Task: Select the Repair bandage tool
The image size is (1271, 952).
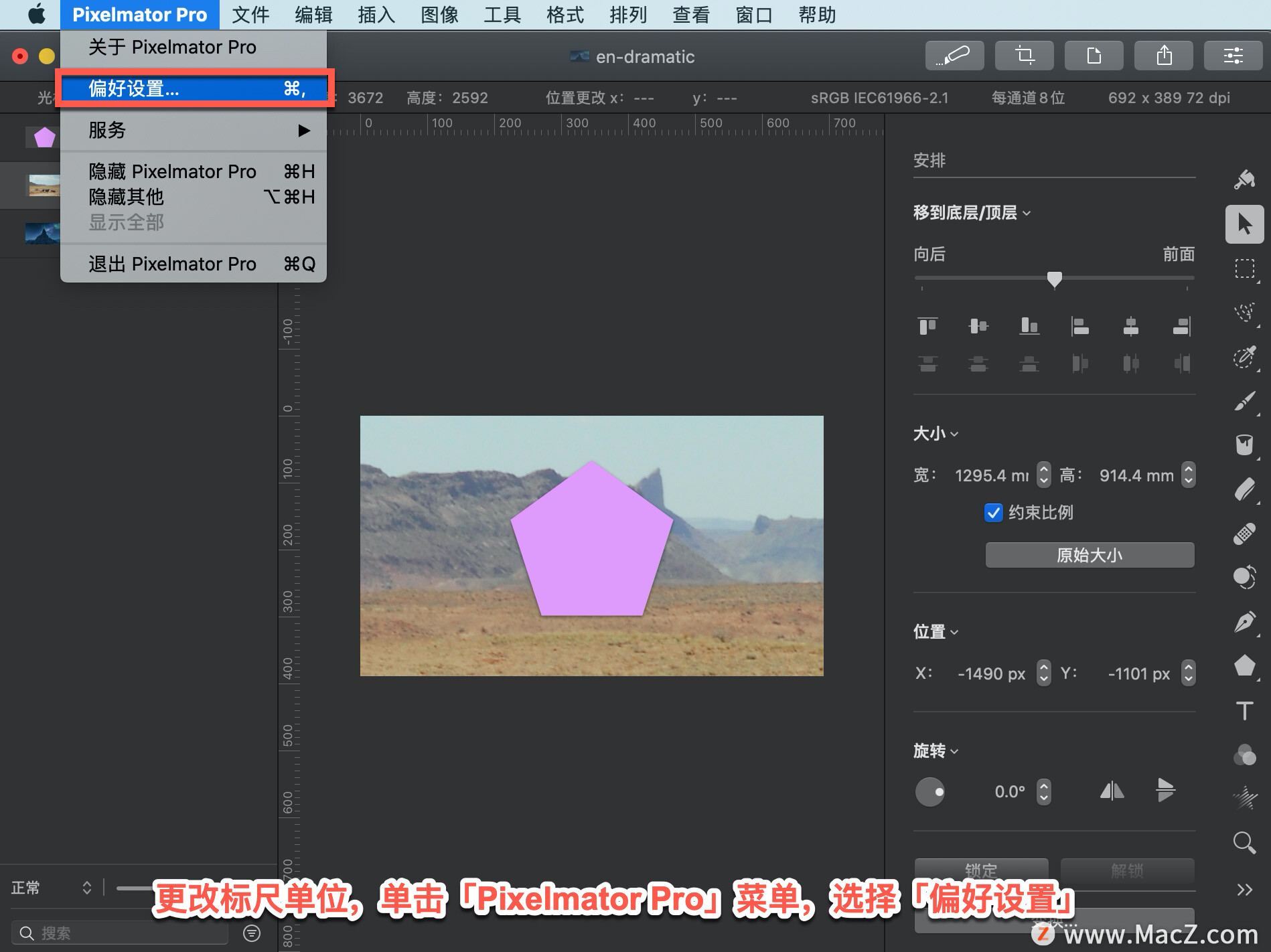Action: (x=1244, y=534)
